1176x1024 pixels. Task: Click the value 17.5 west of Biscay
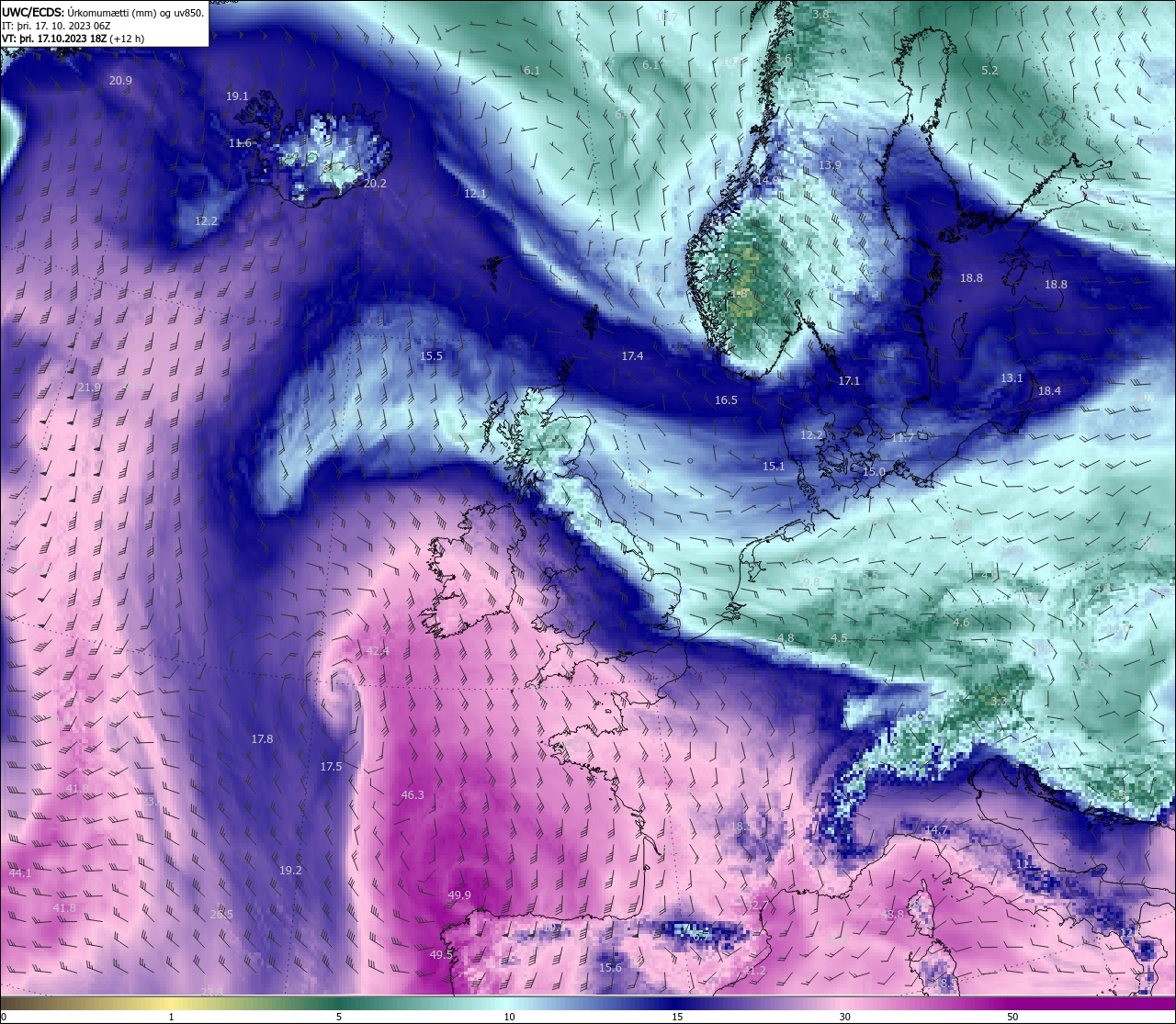[x=331, y=767]
